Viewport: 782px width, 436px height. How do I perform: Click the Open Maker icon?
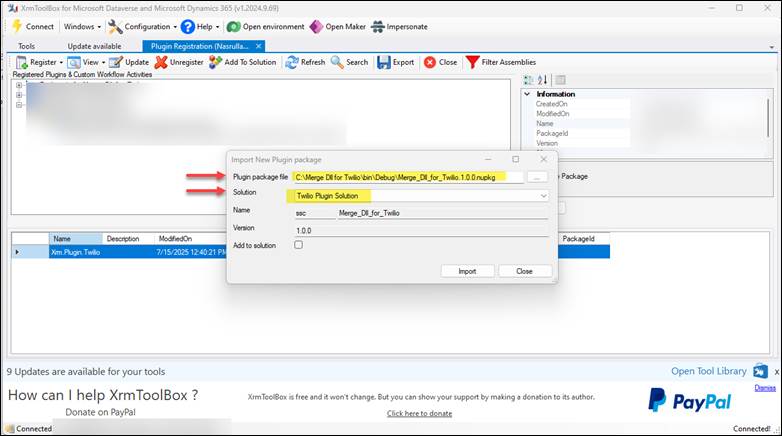pyautogui.click(x=316, y=26)
